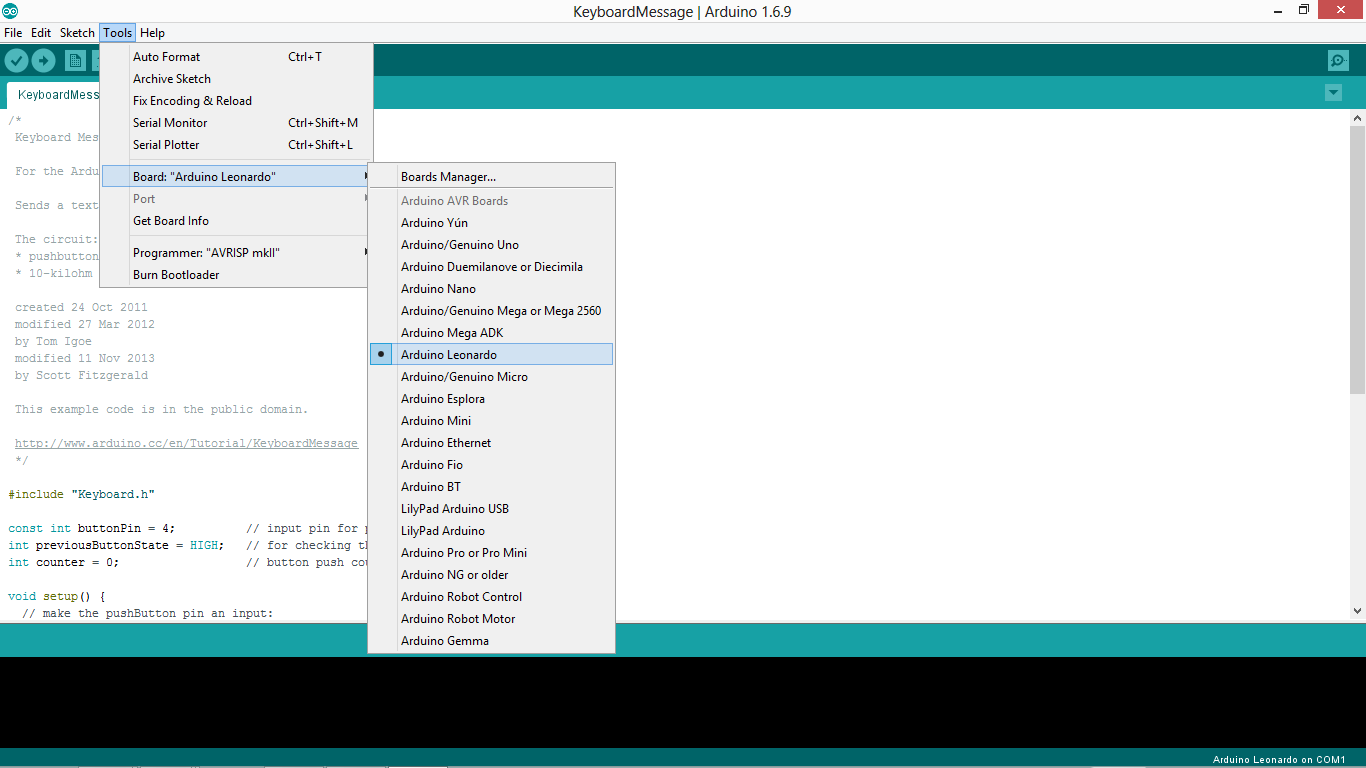Select Arduino Robot Control board

(x=491, y=597)
